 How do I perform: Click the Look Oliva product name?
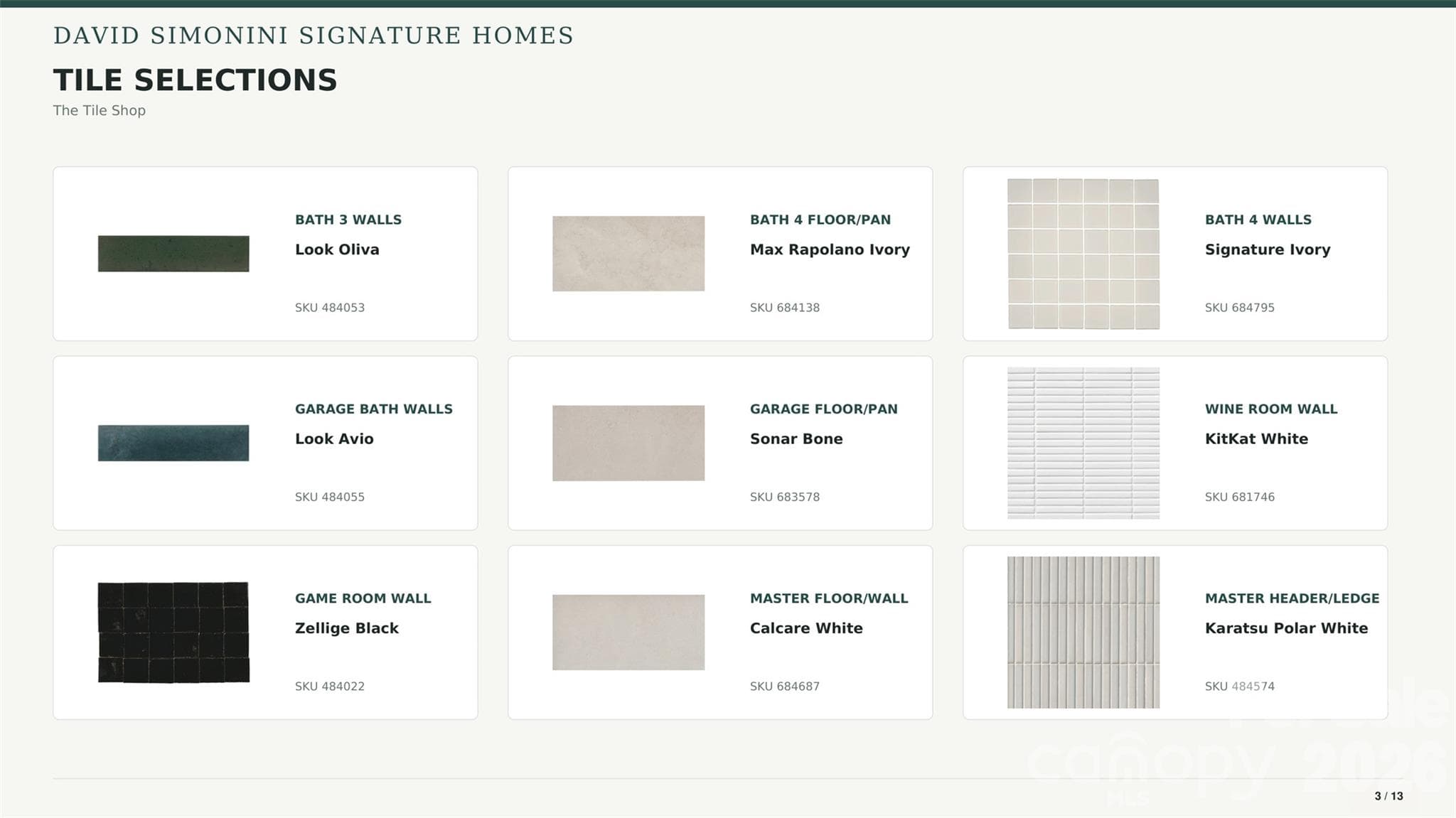tap(337, 249)
